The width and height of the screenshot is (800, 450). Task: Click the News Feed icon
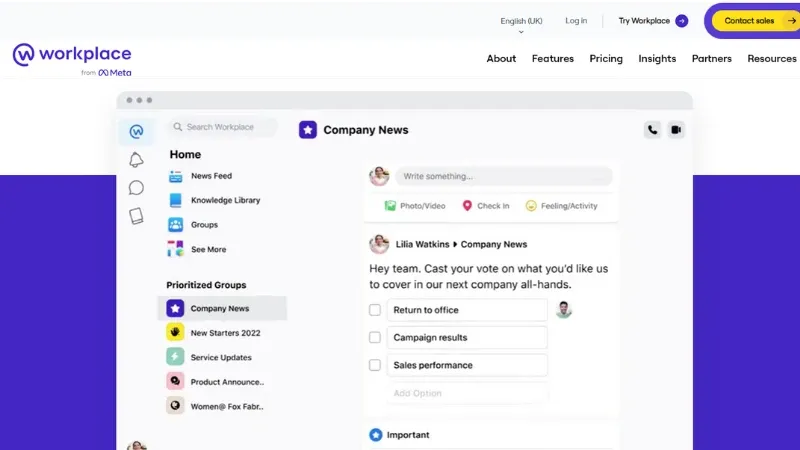[x=176, y=176]
